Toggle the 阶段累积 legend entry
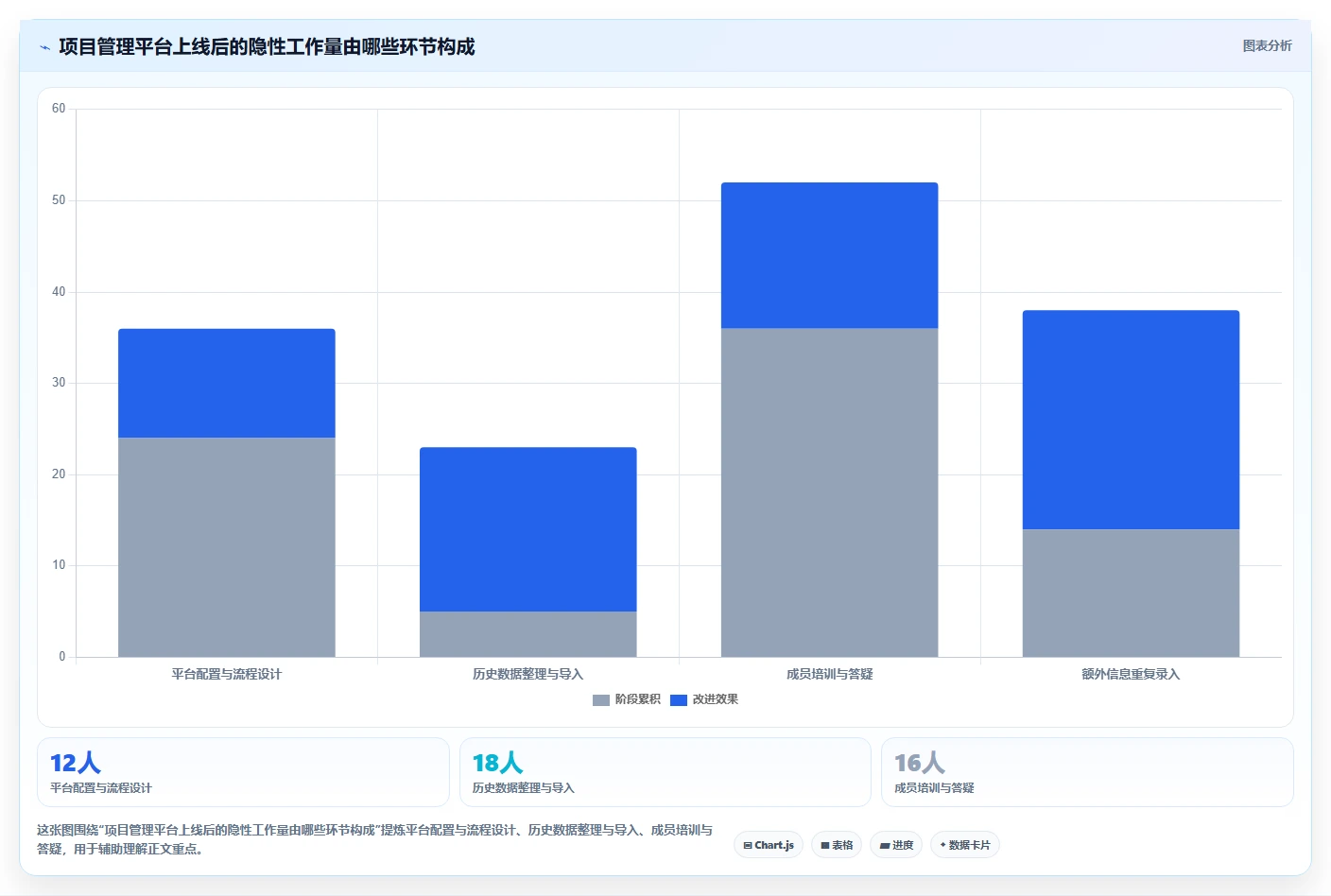Viewport: 1331px width, 896px height. [x=626, y=699]
